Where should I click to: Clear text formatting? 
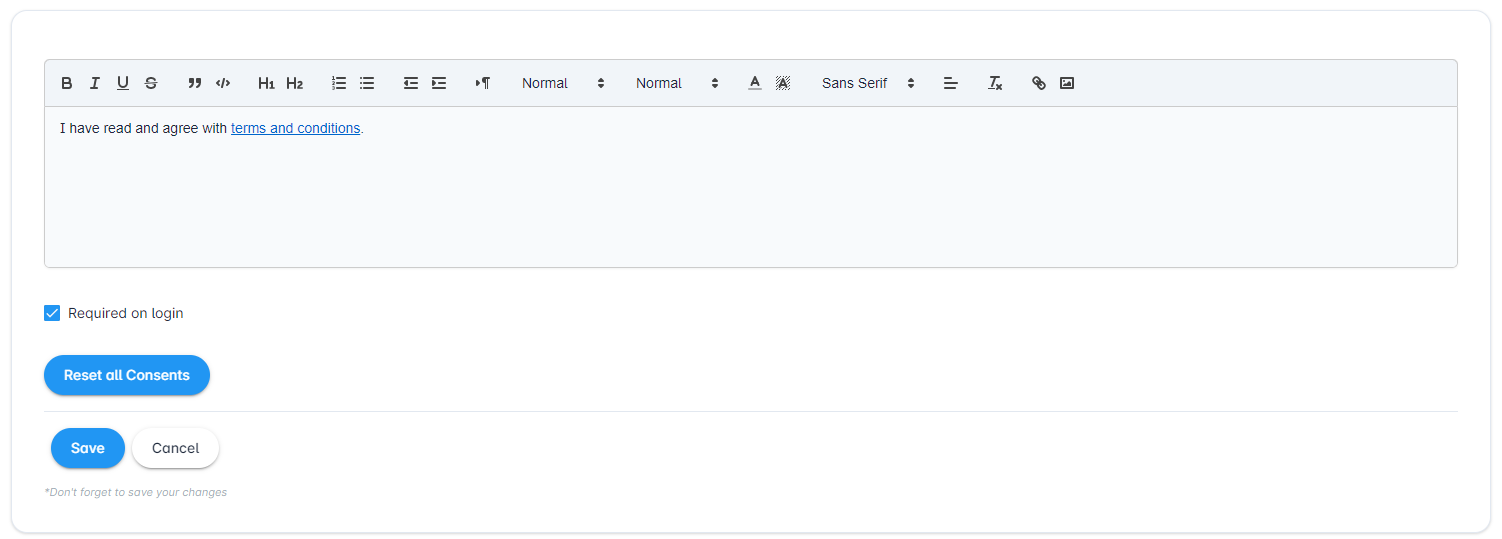[995, 83]
